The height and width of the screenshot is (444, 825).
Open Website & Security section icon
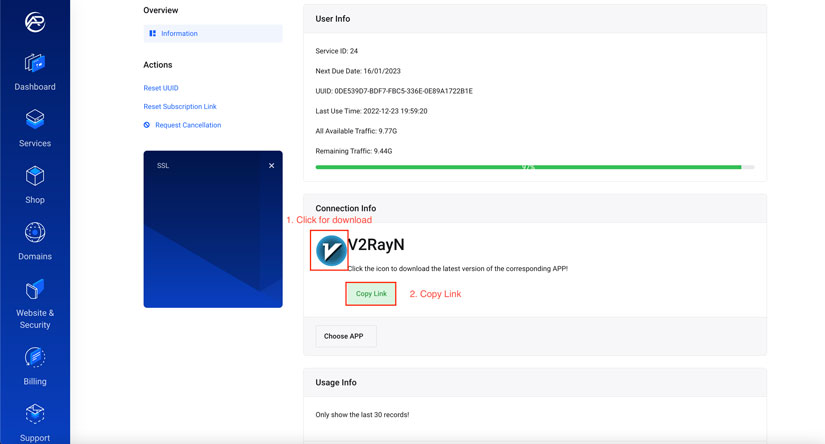[x=35, y=289]
